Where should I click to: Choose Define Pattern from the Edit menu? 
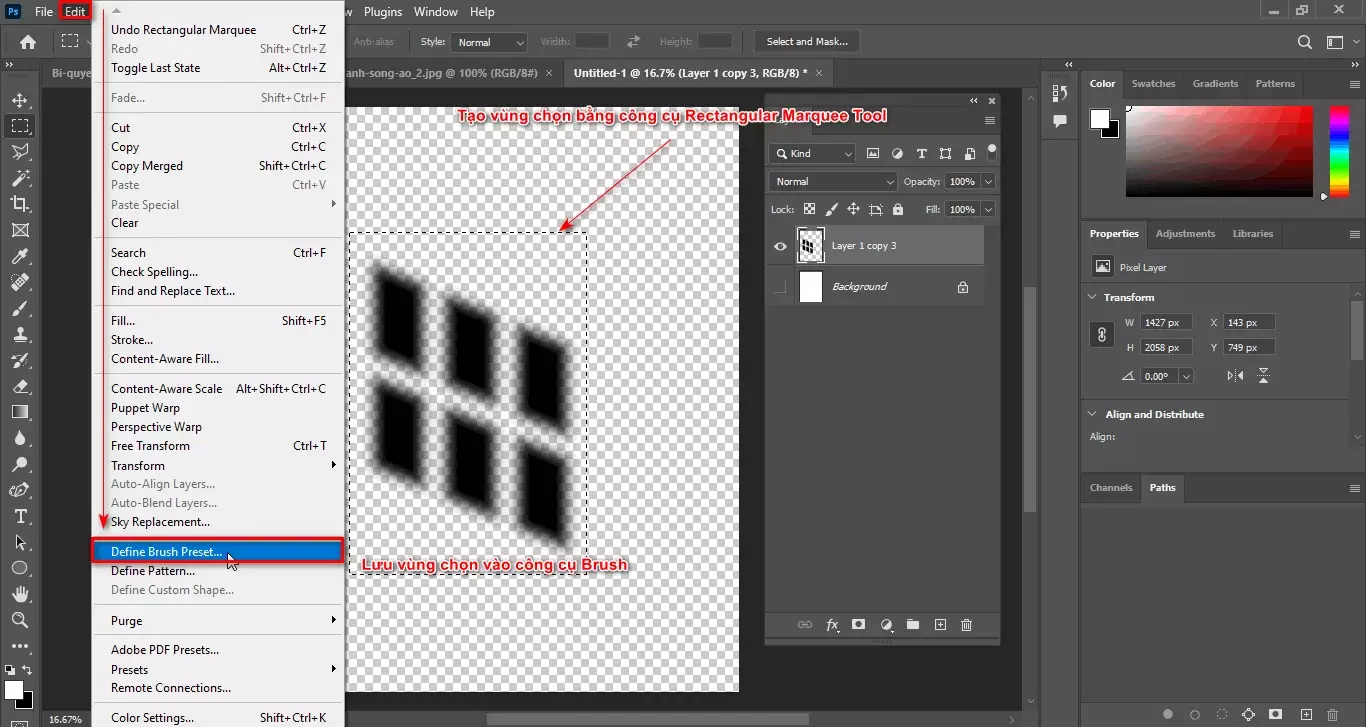(155, 570)
